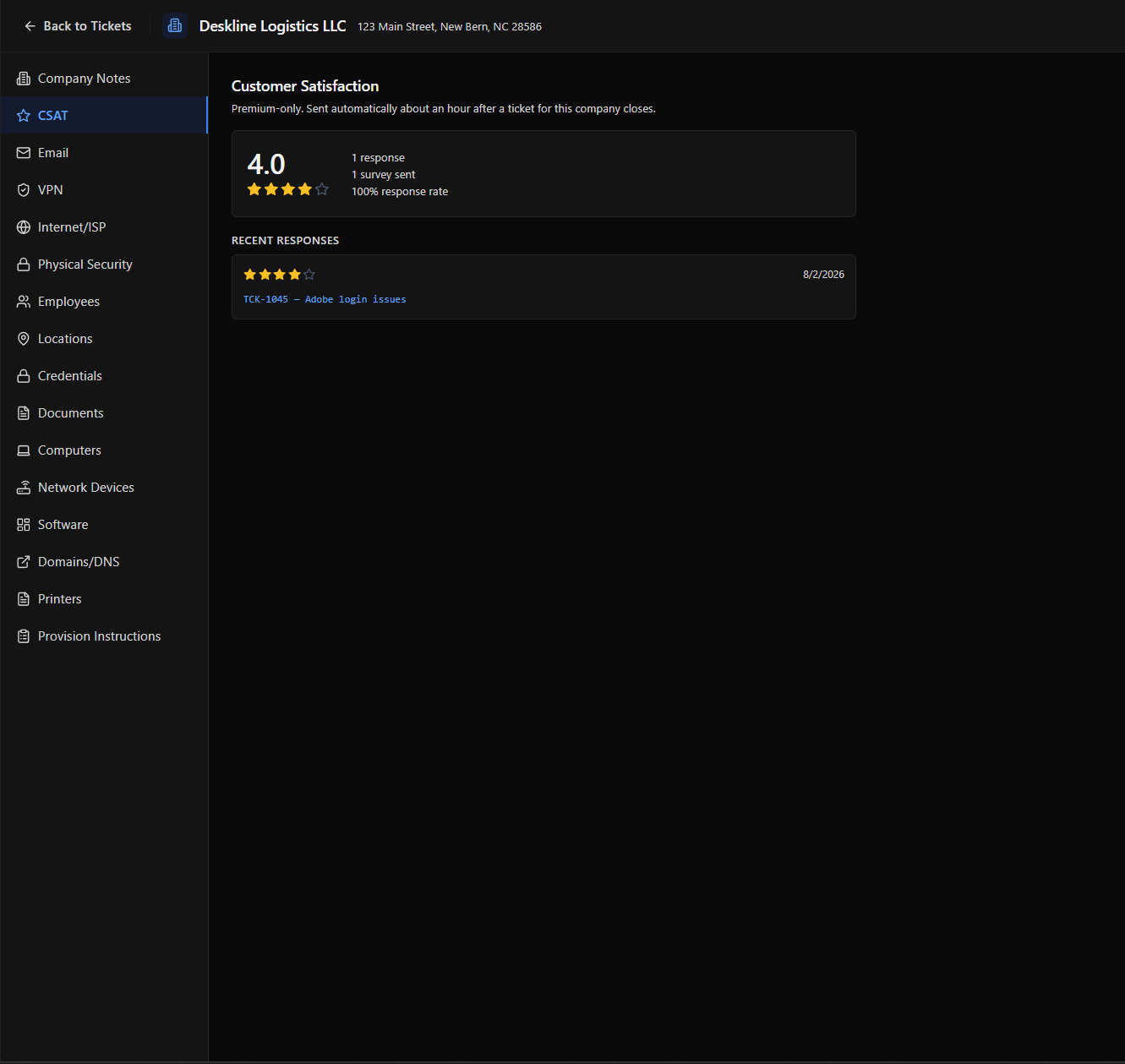The height and width of the screenshot is (1064, 1125).
Task: Open the Internet/ISP section
Action: coord(104,227)
